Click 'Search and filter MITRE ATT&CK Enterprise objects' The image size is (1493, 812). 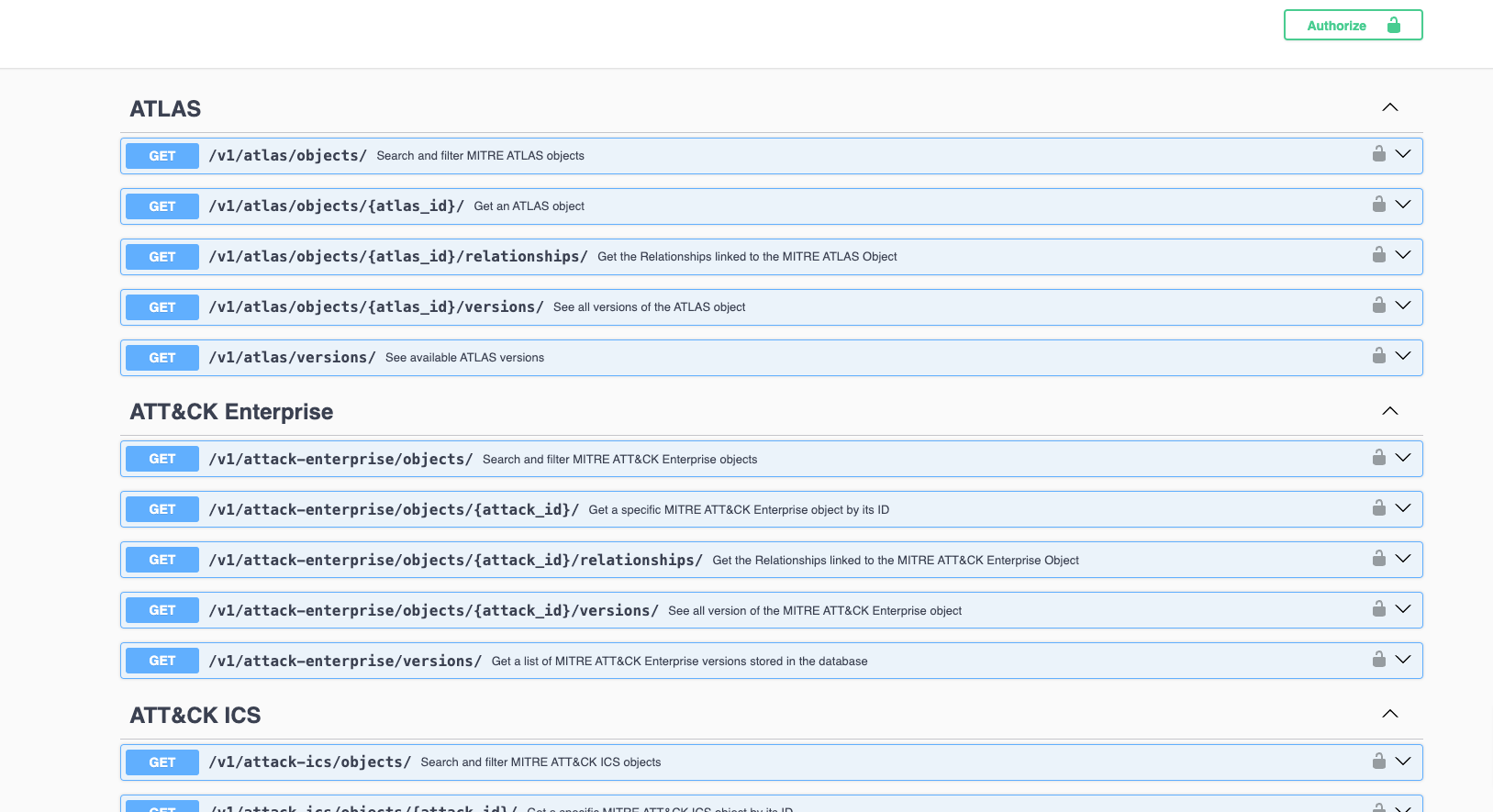(620, 460)
